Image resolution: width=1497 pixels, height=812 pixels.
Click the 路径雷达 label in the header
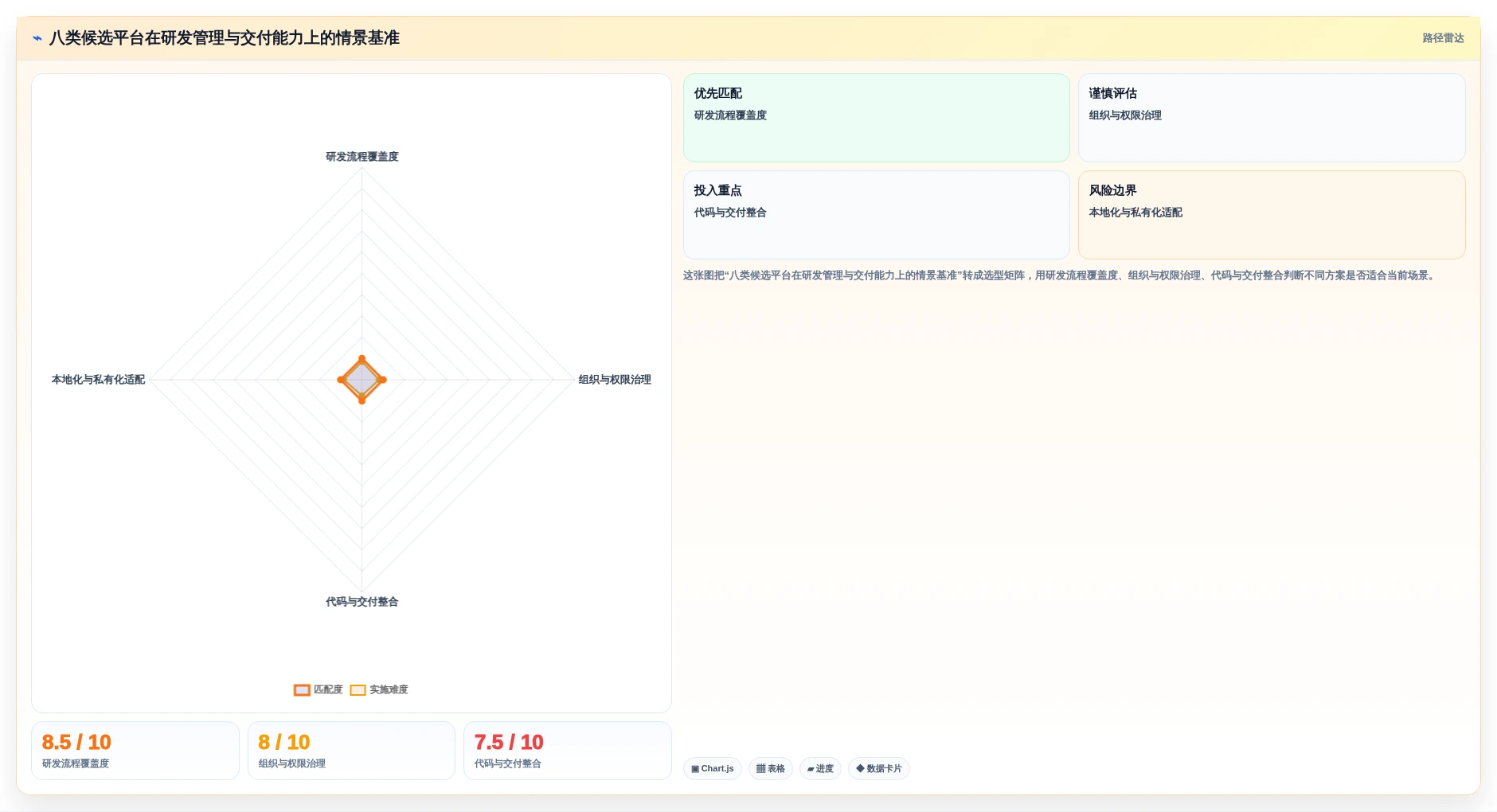click(1443, 38)
